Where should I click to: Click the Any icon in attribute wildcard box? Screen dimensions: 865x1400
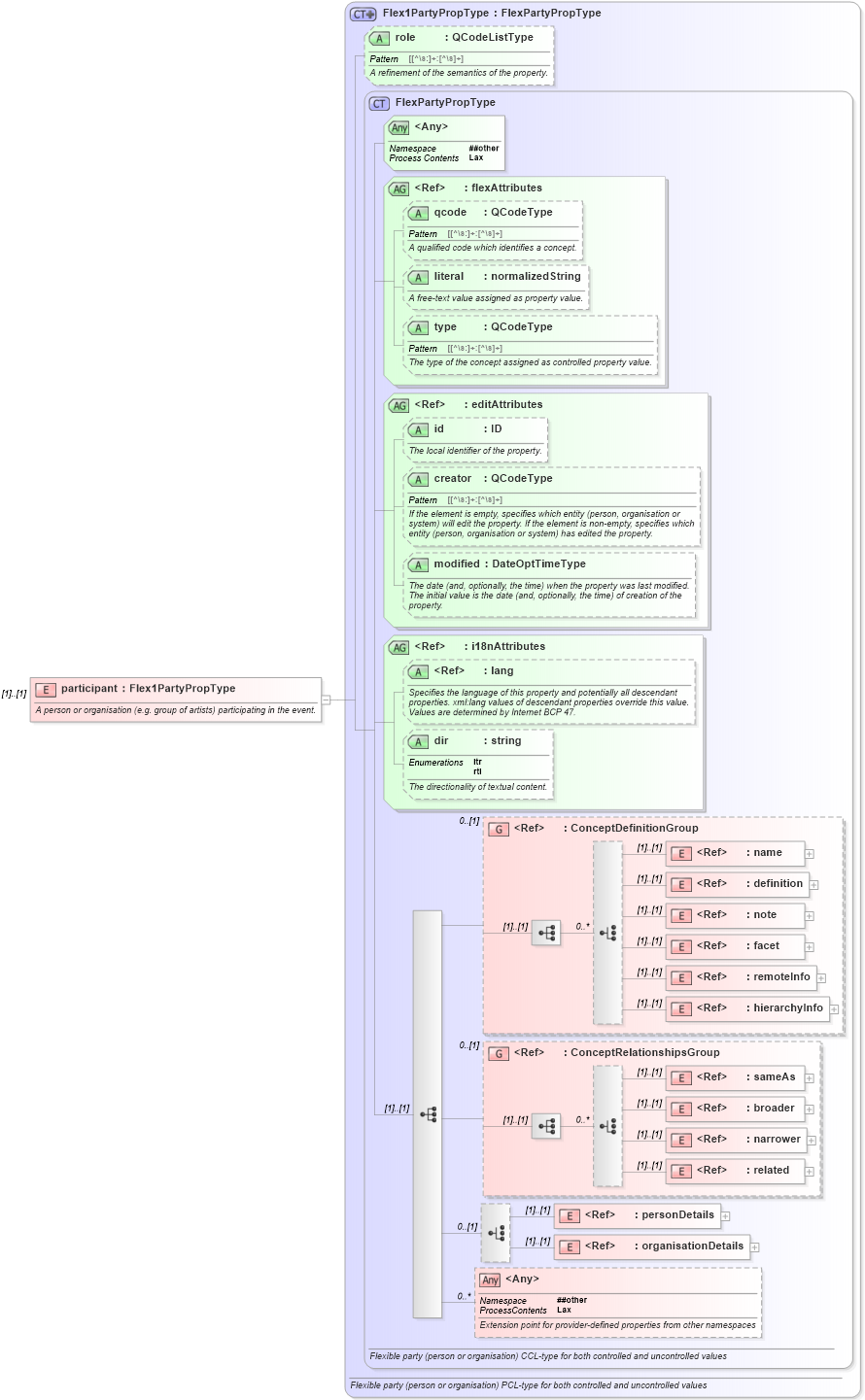399,128
